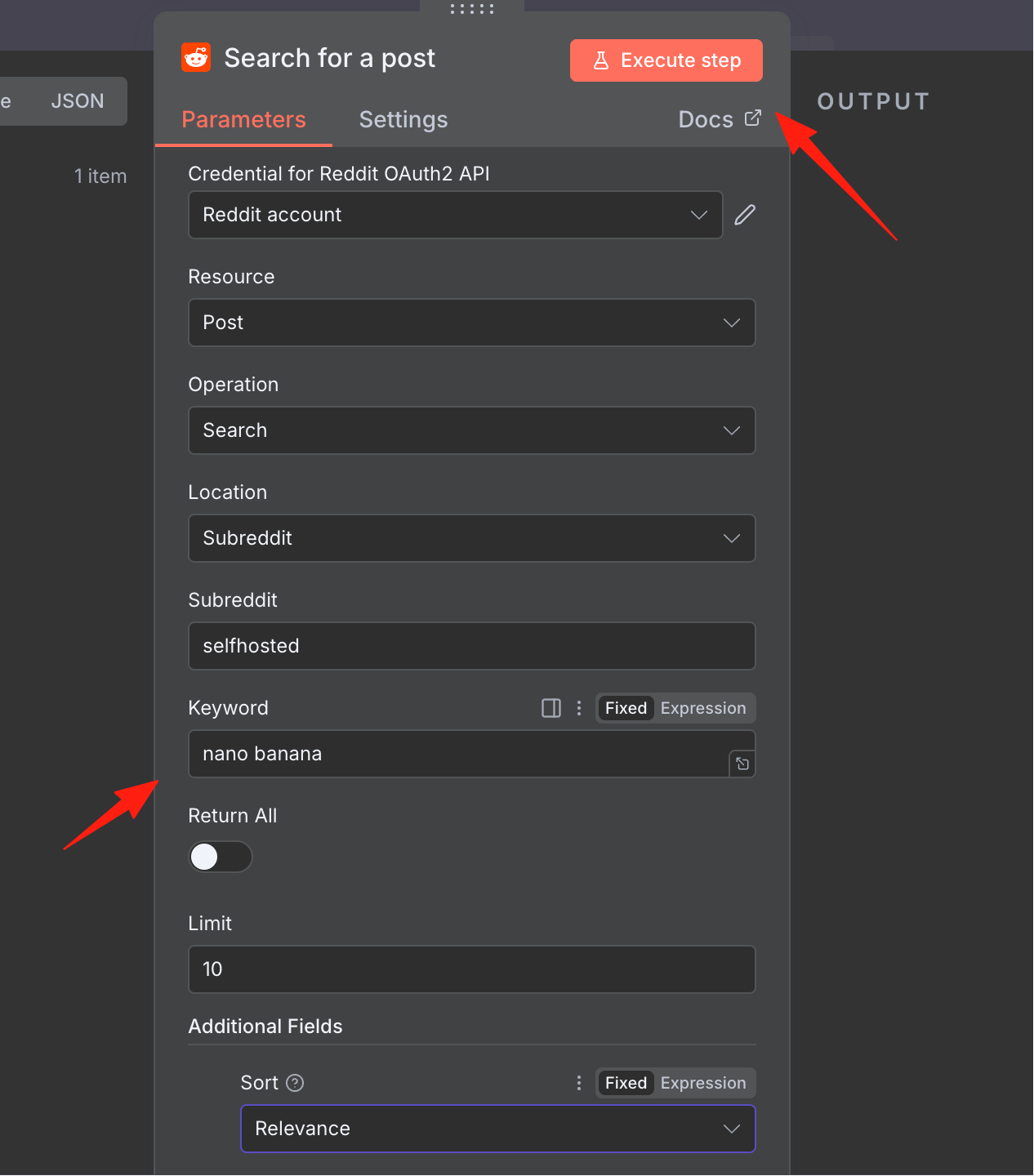Open Keyword field options three-dot menu

pyautogui.click(x=579, y=708)
